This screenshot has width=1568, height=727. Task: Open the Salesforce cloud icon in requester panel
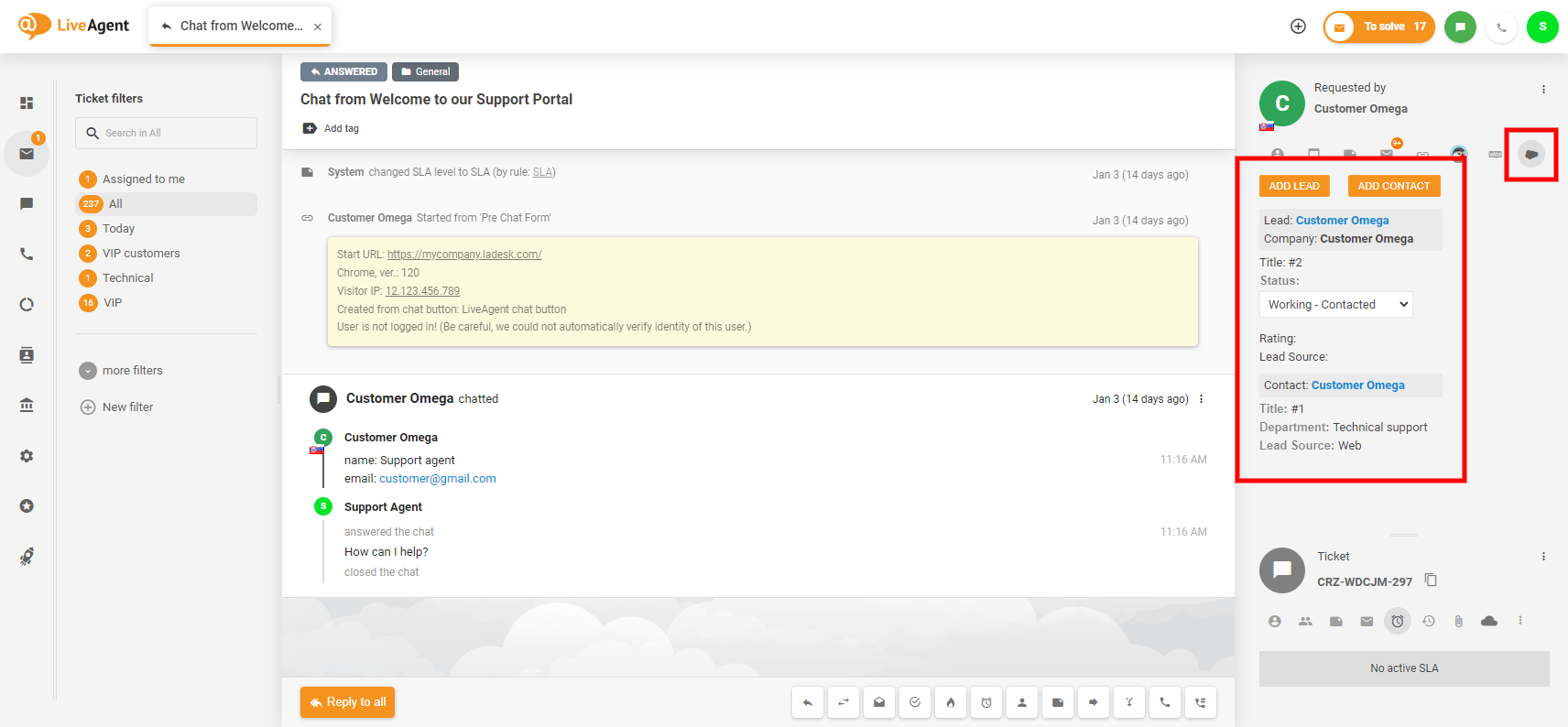point(1530,154)
